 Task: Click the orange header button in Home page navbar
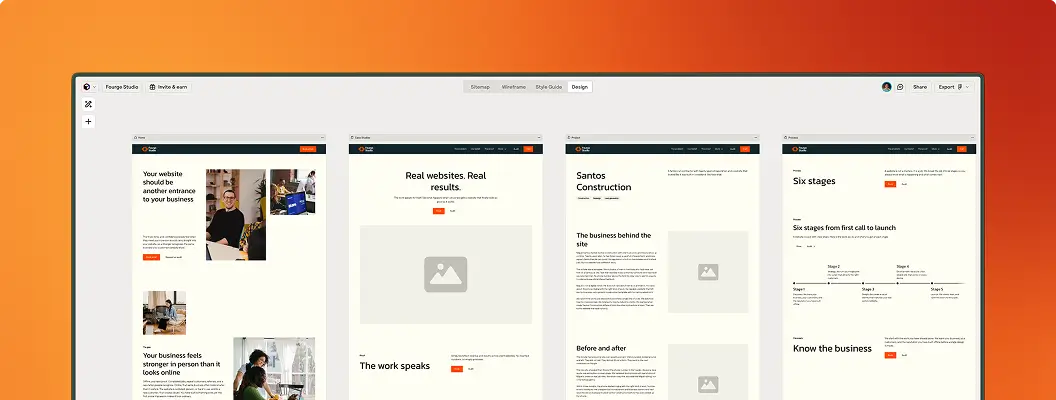308,149
